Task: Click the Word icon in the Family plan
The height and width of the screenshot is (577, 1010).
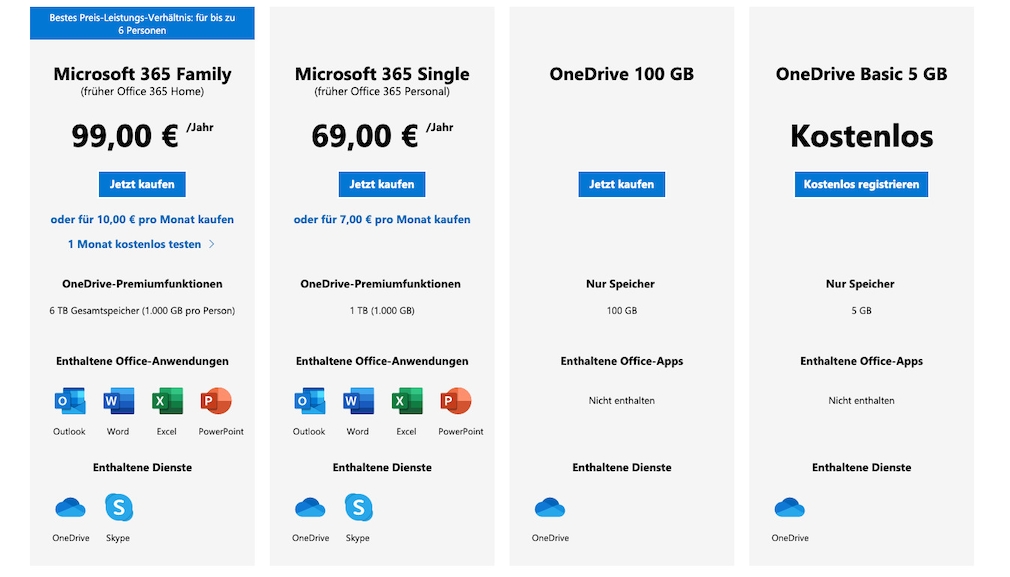Action: click(x=118, y=402)
